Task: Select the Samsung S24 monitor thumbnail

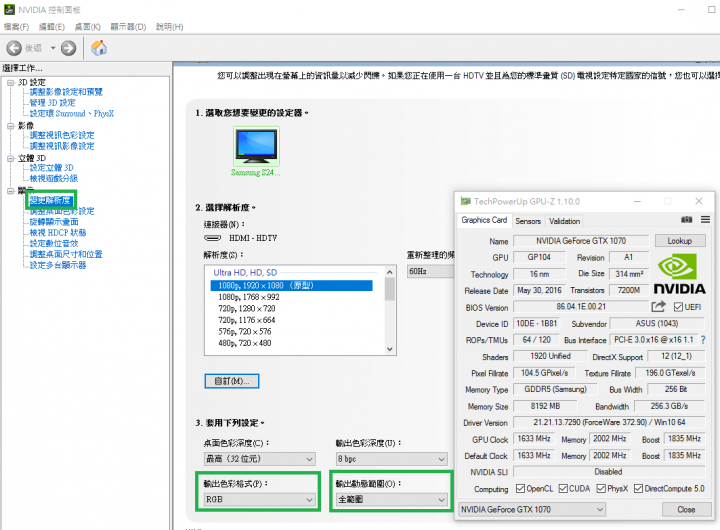Action: [x=256, y=146]
